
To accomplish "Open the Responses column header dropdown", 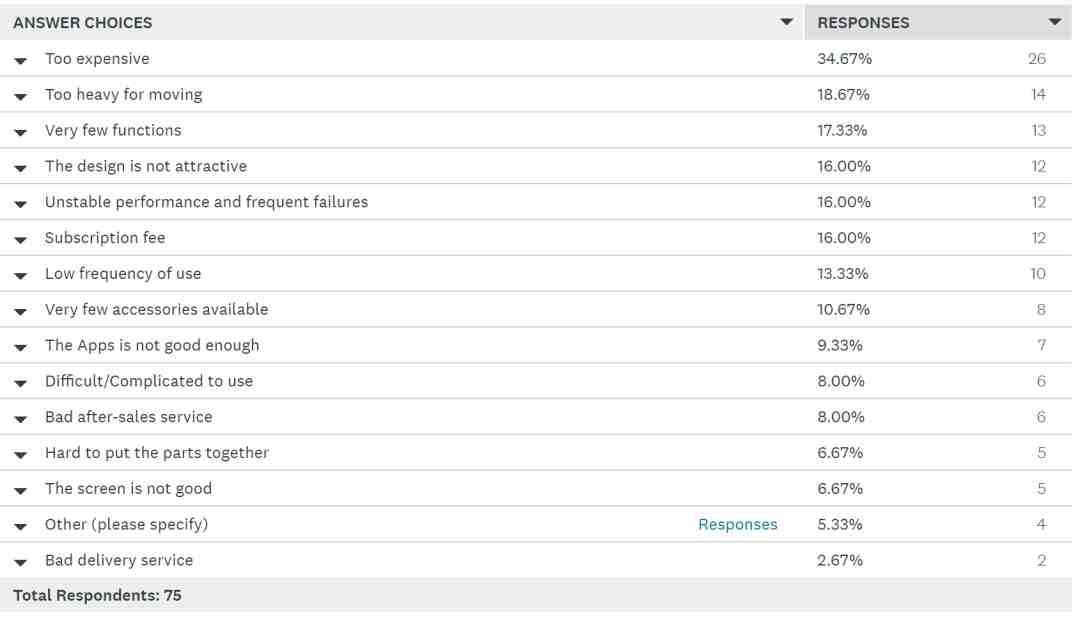I will click(x=1055, y=22).
